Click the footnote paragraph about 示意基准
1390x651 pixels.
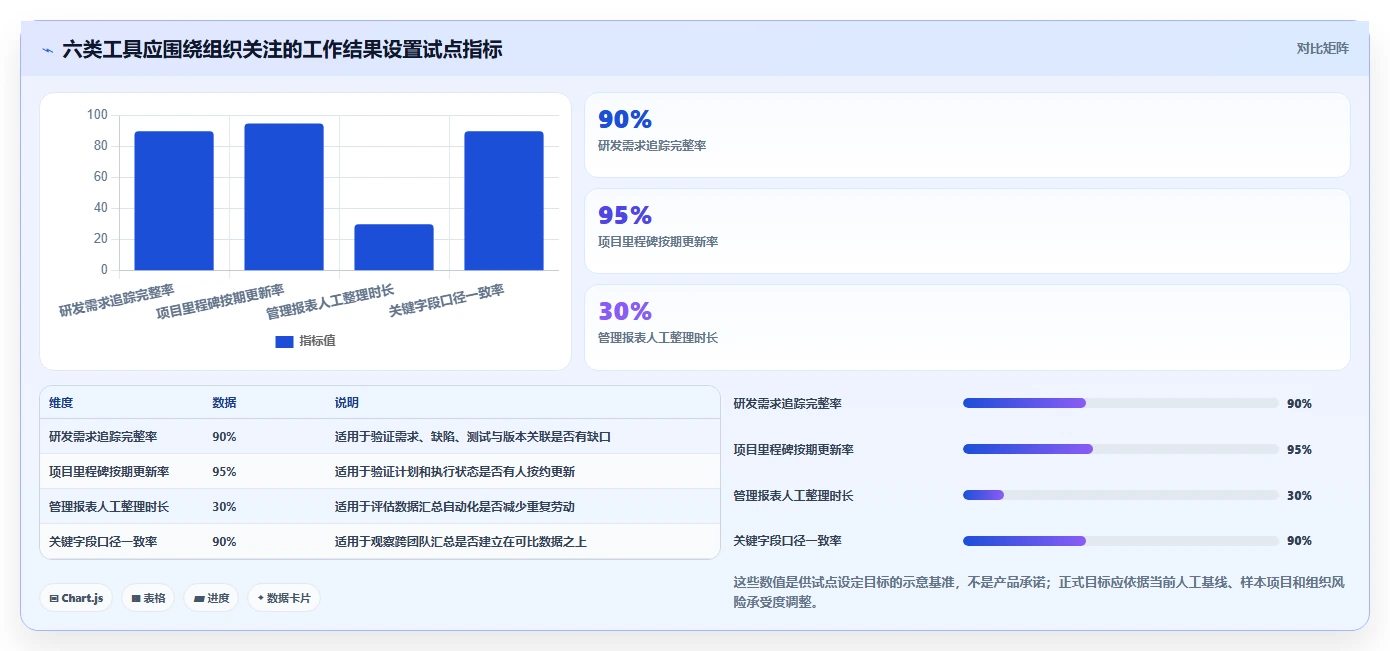(x=1040, y=592)
